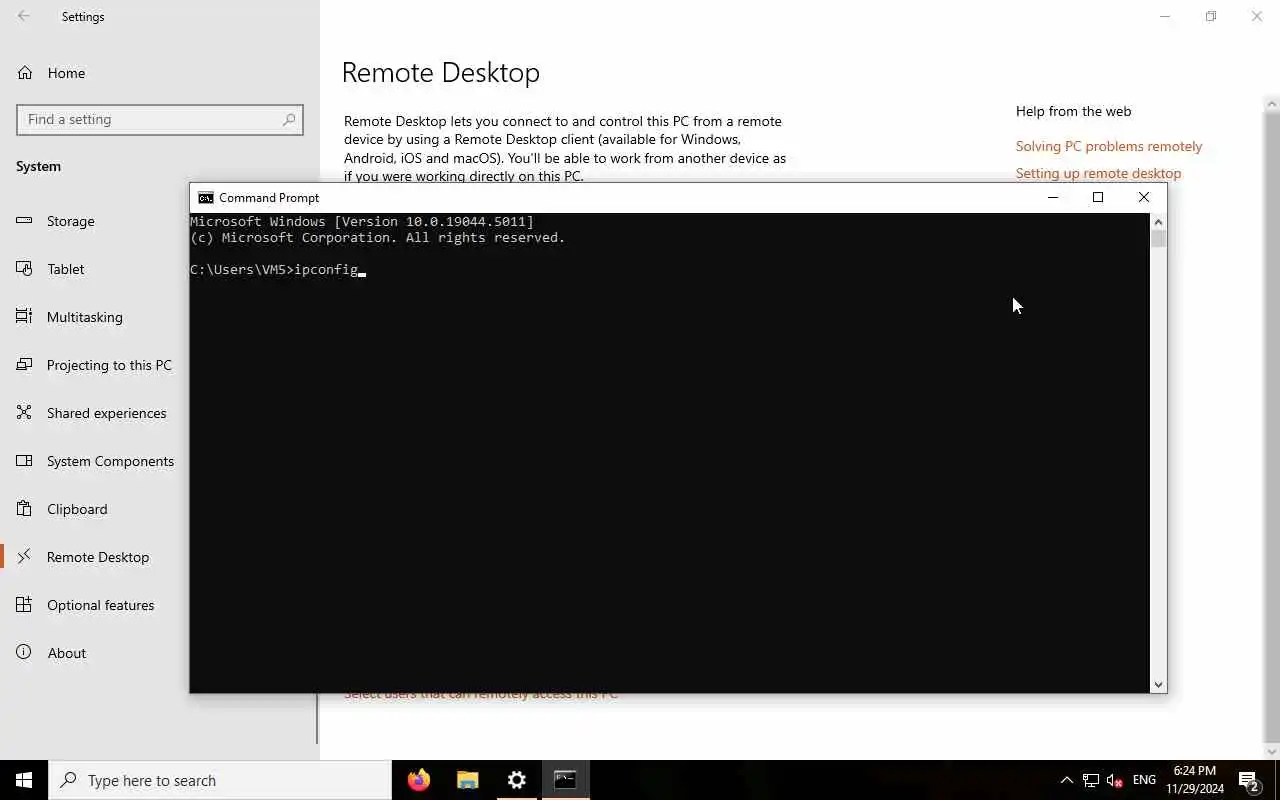Screen dimensions: 1280x800
Task: Click the System Components icon
Action: (x=24, y=461)
